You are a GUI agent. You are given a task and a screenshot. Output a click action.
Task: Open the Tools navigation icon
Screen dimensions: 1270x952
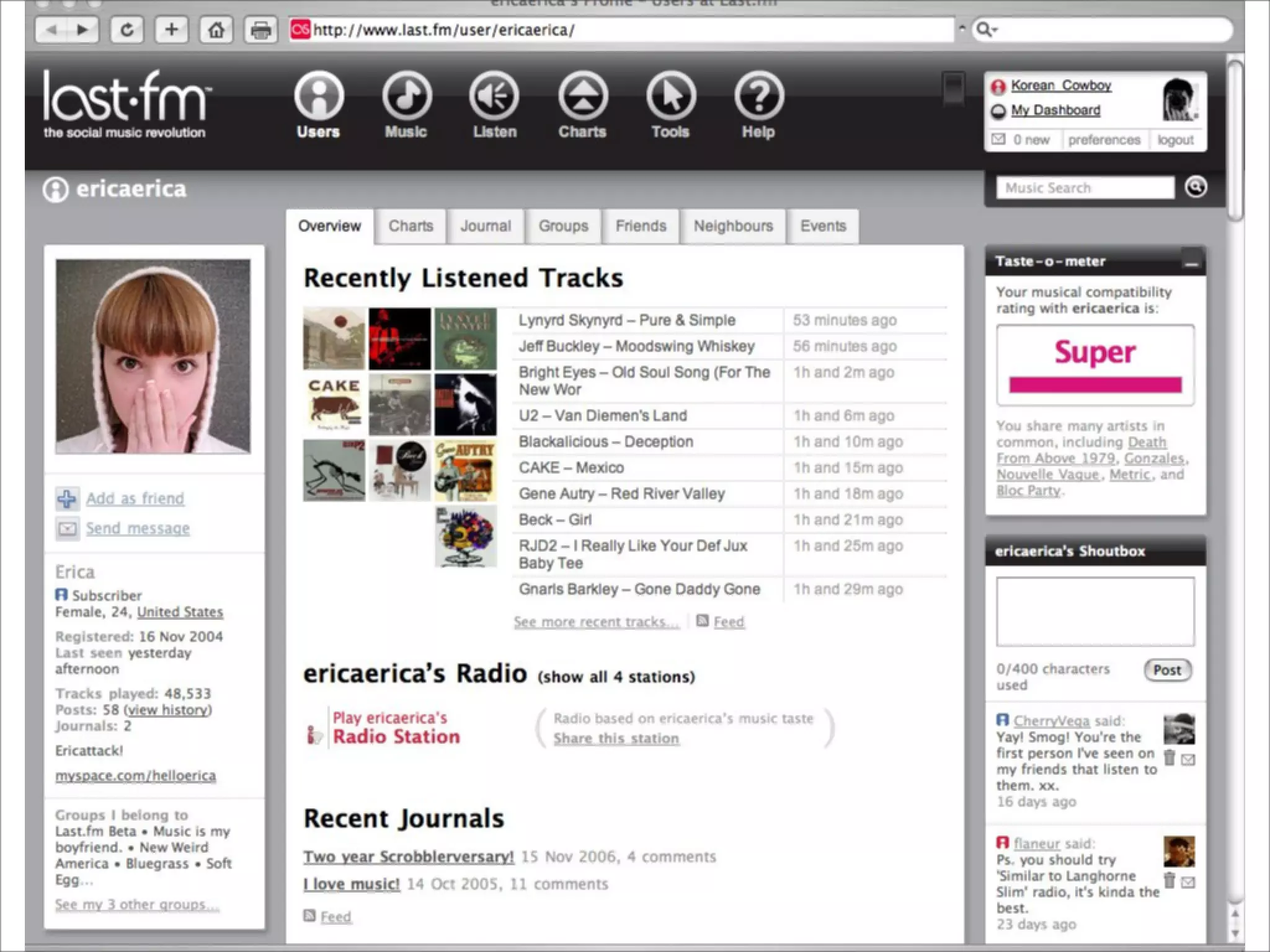coord(671,96)
